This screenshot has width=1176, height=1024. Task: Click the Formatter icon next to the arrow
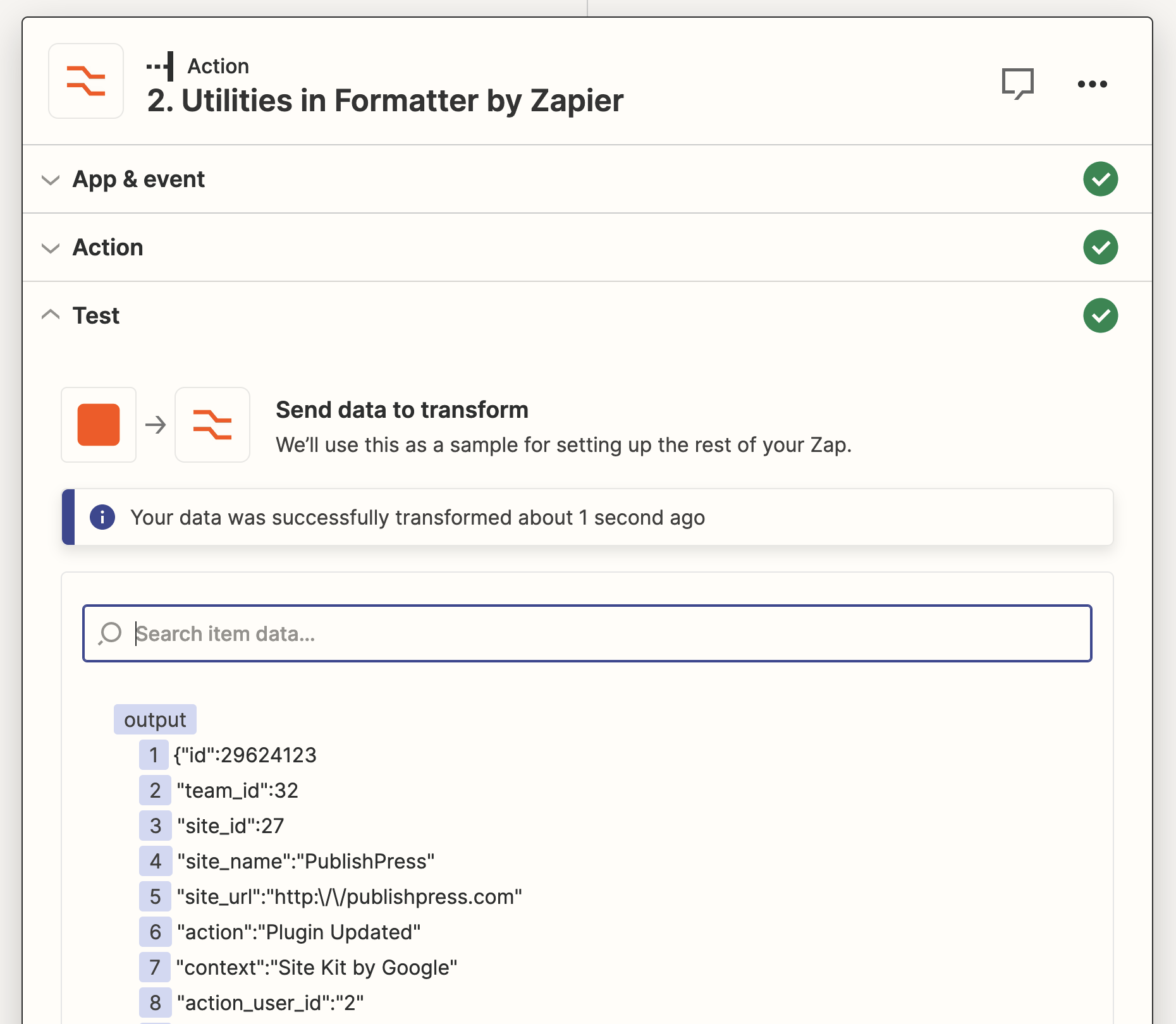tap(212, 425)
